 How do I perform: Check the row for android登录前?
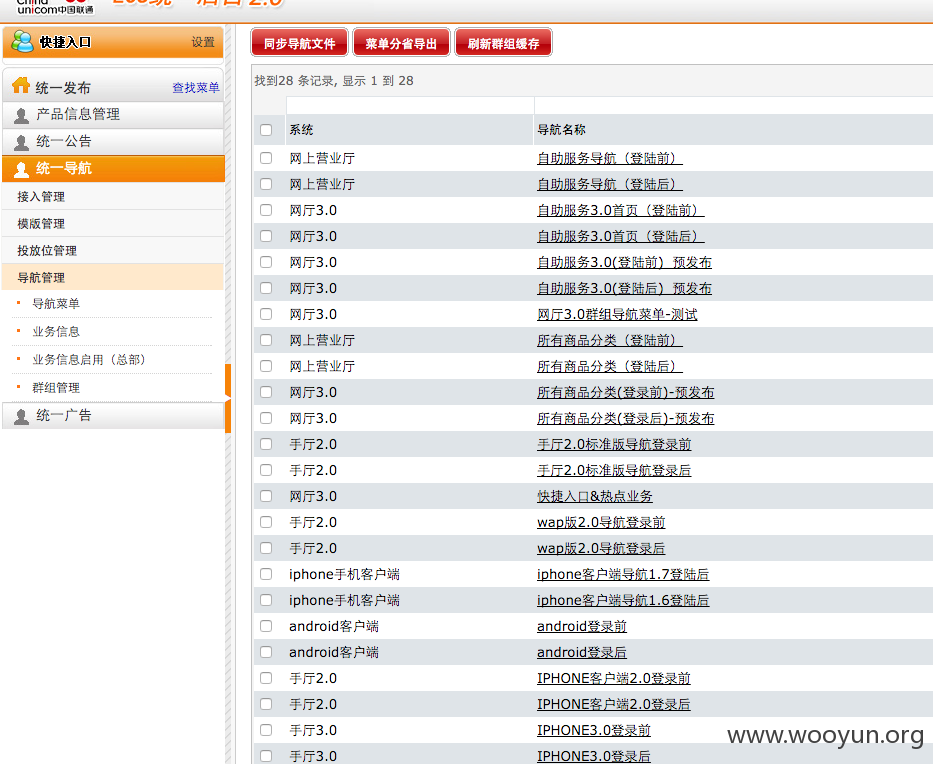(x=266, y=625)
